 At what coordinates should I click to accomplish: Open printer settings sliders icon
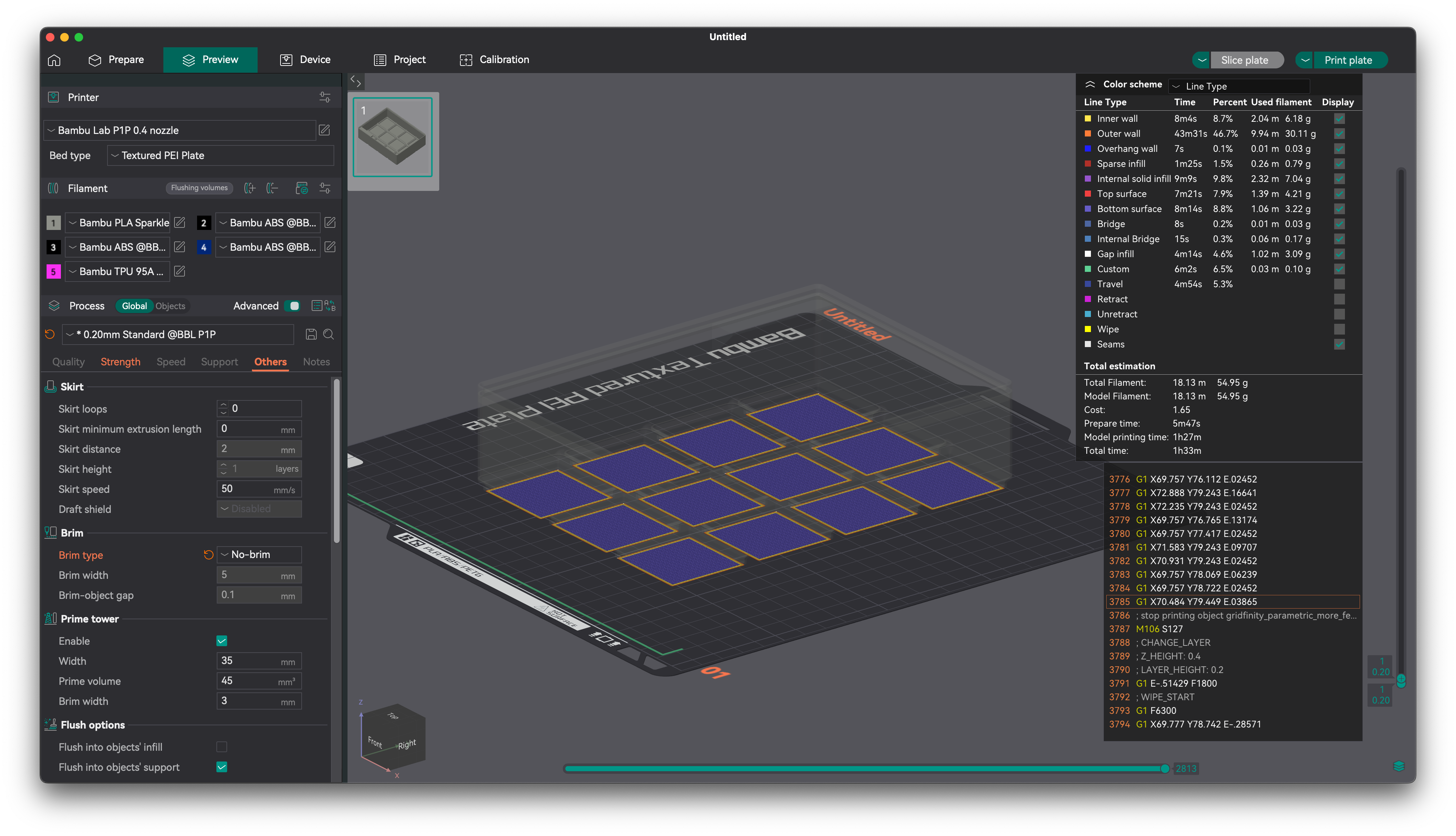click(x=325, y=97)
